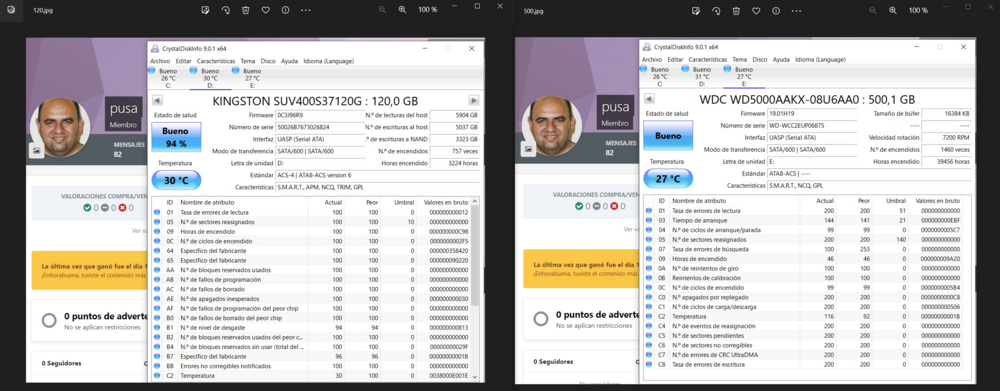Screen dimensions: 1000x391
Task: Open file info for 120.jpg
Action: point(285,10)
